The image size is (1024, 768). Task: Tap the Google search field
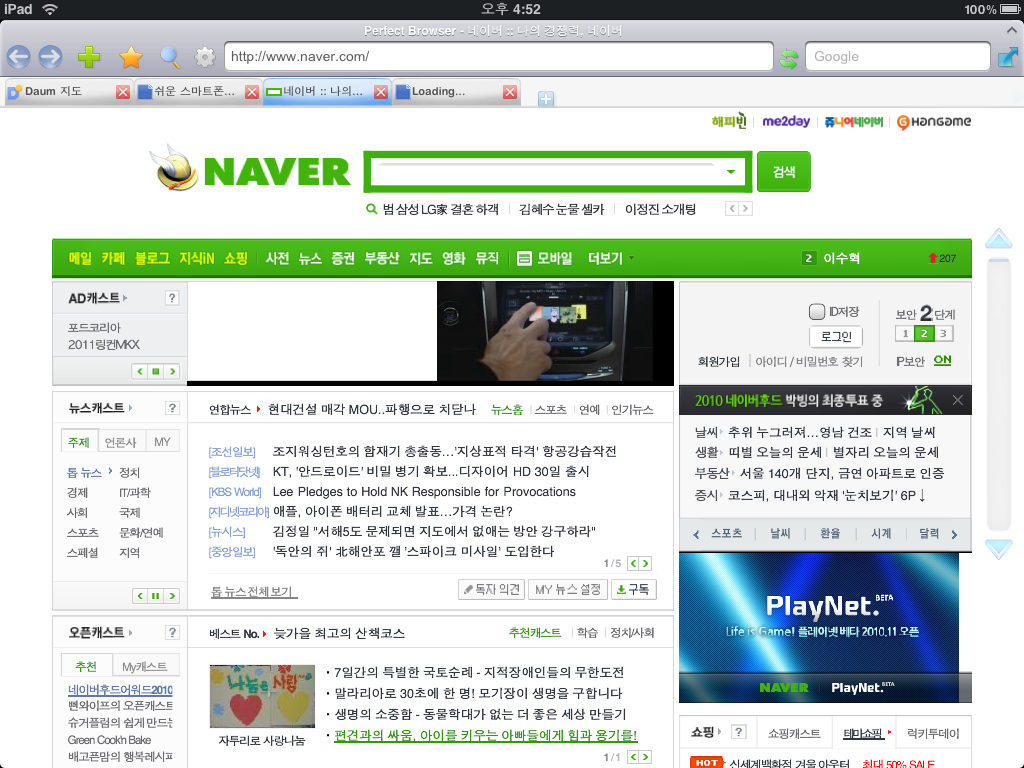[898, 57]
